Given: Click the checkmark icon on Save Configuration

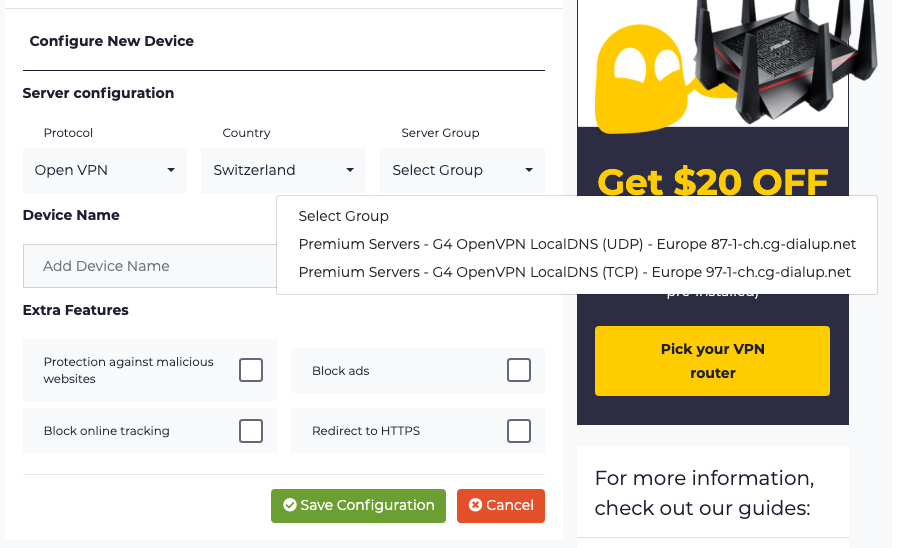Looking at the screenshot, I should [290, 505].
